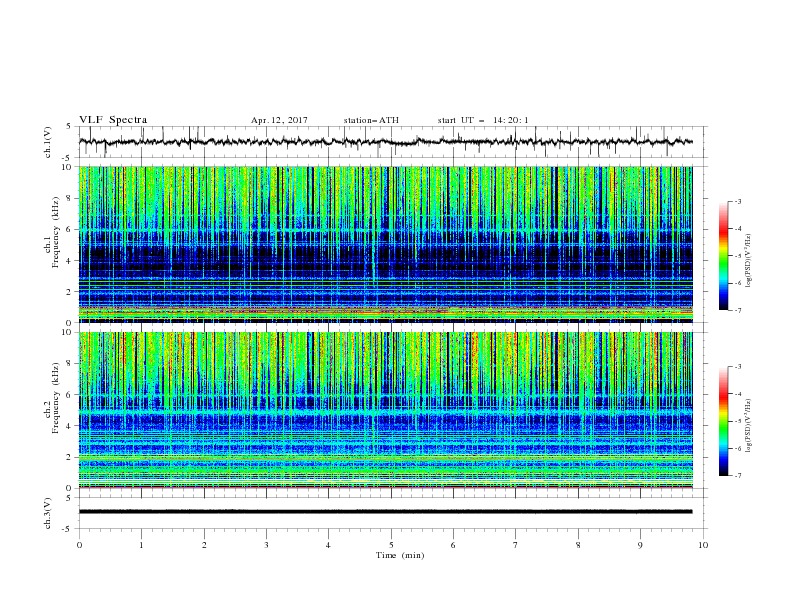Click the ch.1 spectrogram color bar

723,256
